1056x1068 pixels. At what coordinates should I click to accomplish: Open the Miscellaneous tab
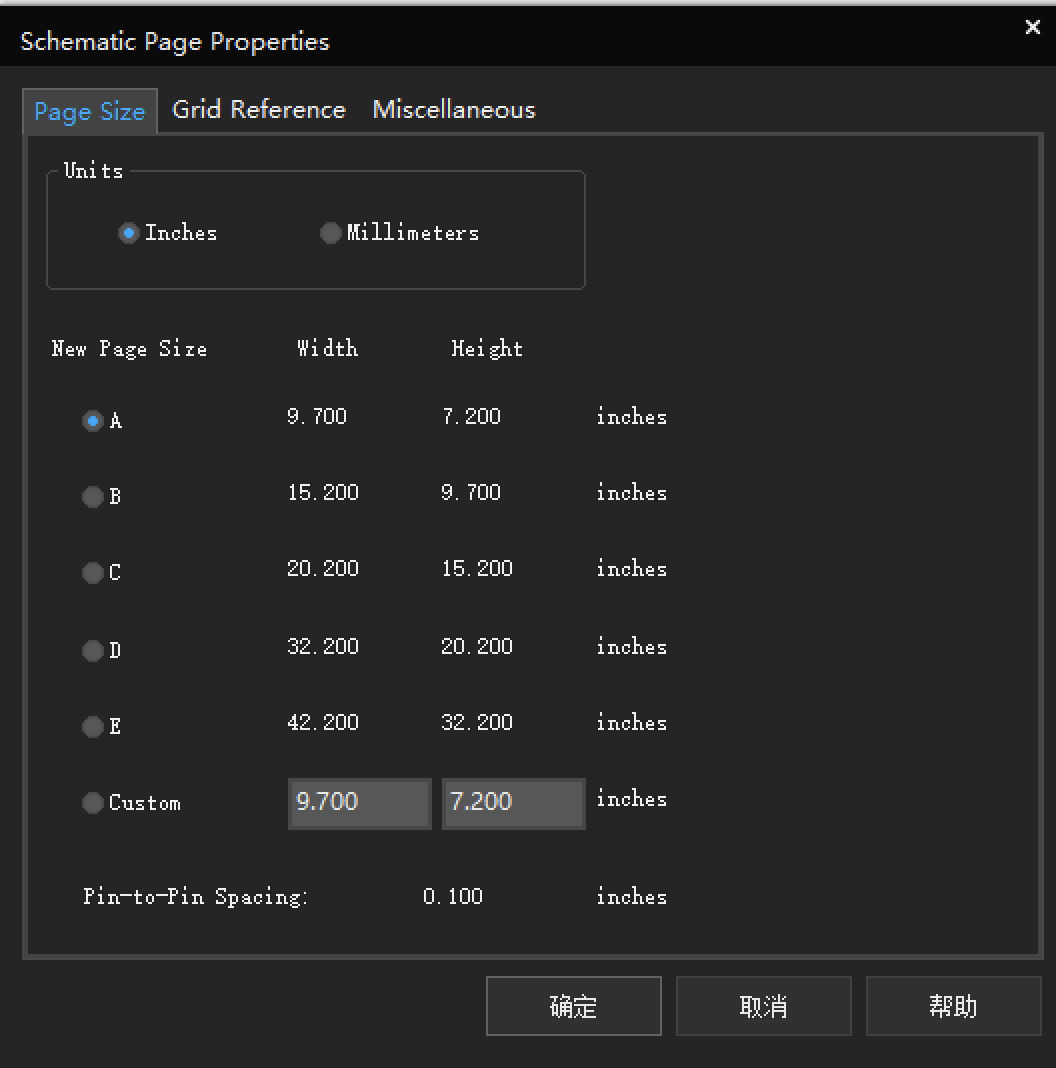pos(454,110)
